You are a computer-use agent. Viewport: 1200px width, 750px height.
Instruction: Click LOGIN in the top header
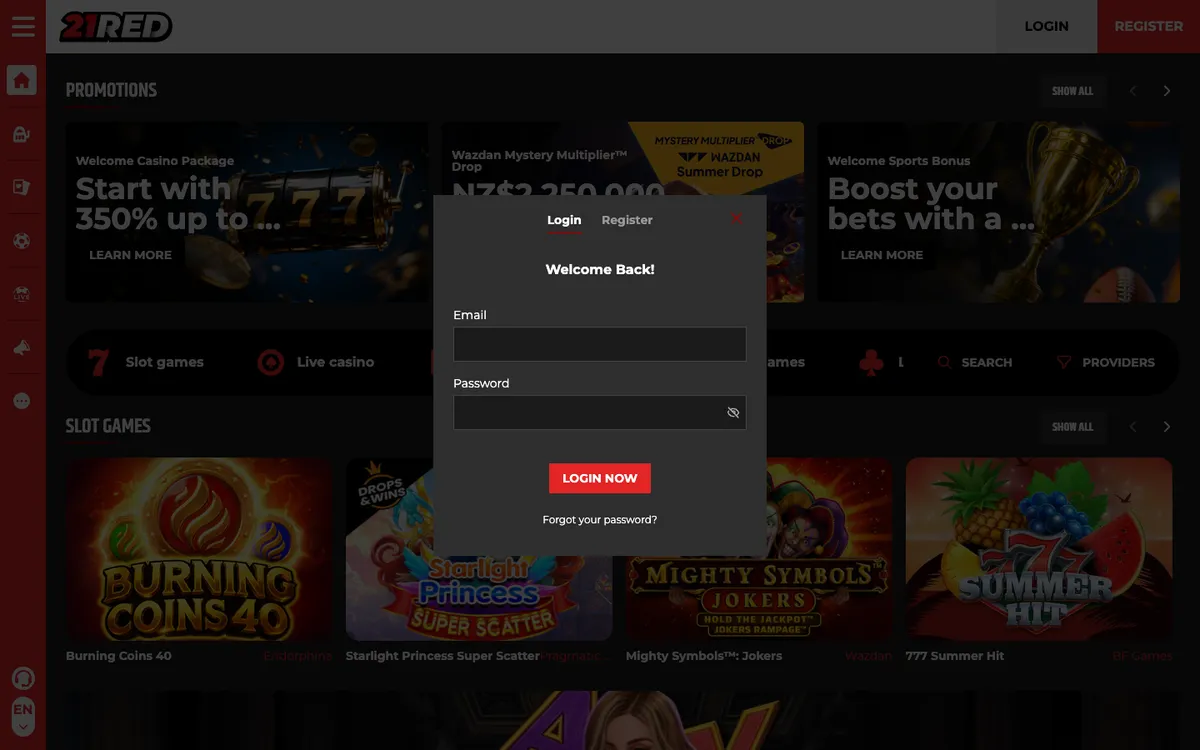(x=1047, y=26)
